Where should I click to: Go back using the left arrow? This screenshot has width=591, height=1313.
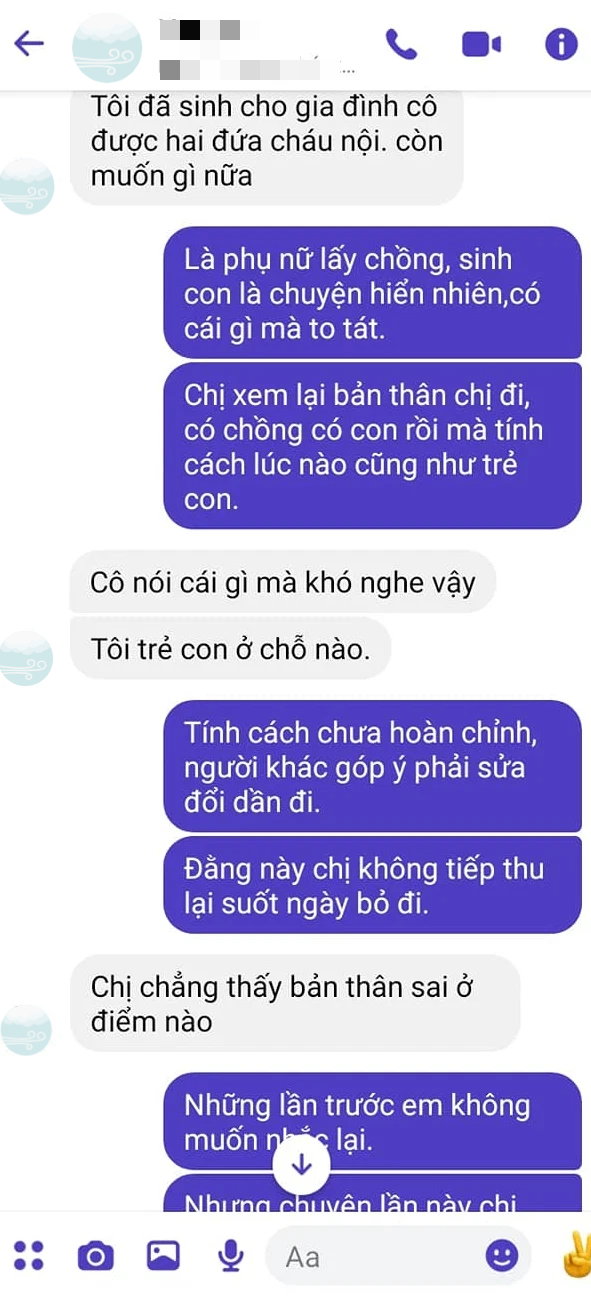29,43
